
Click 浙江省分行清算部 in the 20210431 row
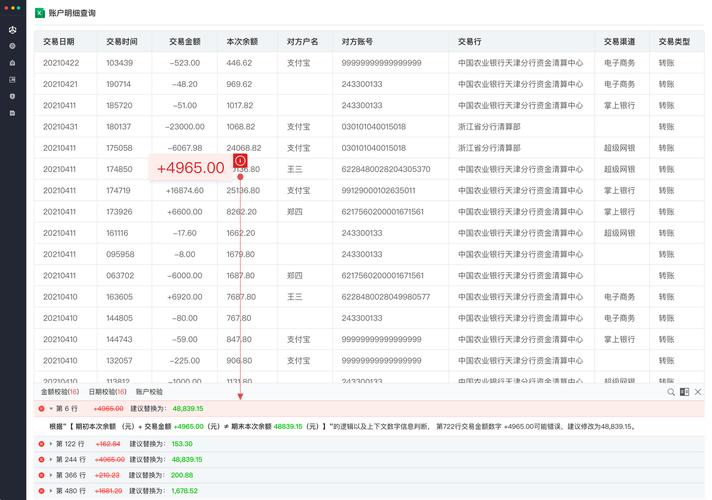489,127
